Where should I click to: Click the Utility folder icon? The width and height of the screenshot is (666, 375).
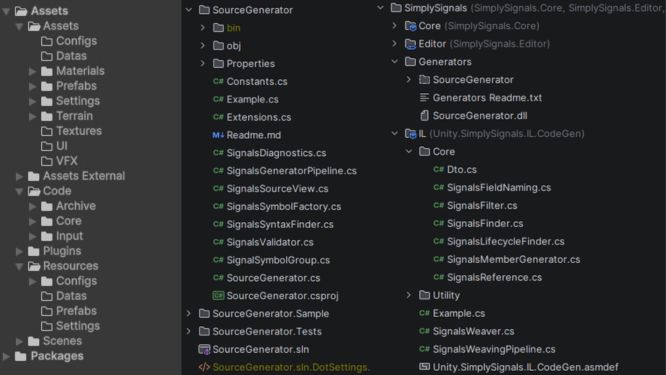[424, 295]
